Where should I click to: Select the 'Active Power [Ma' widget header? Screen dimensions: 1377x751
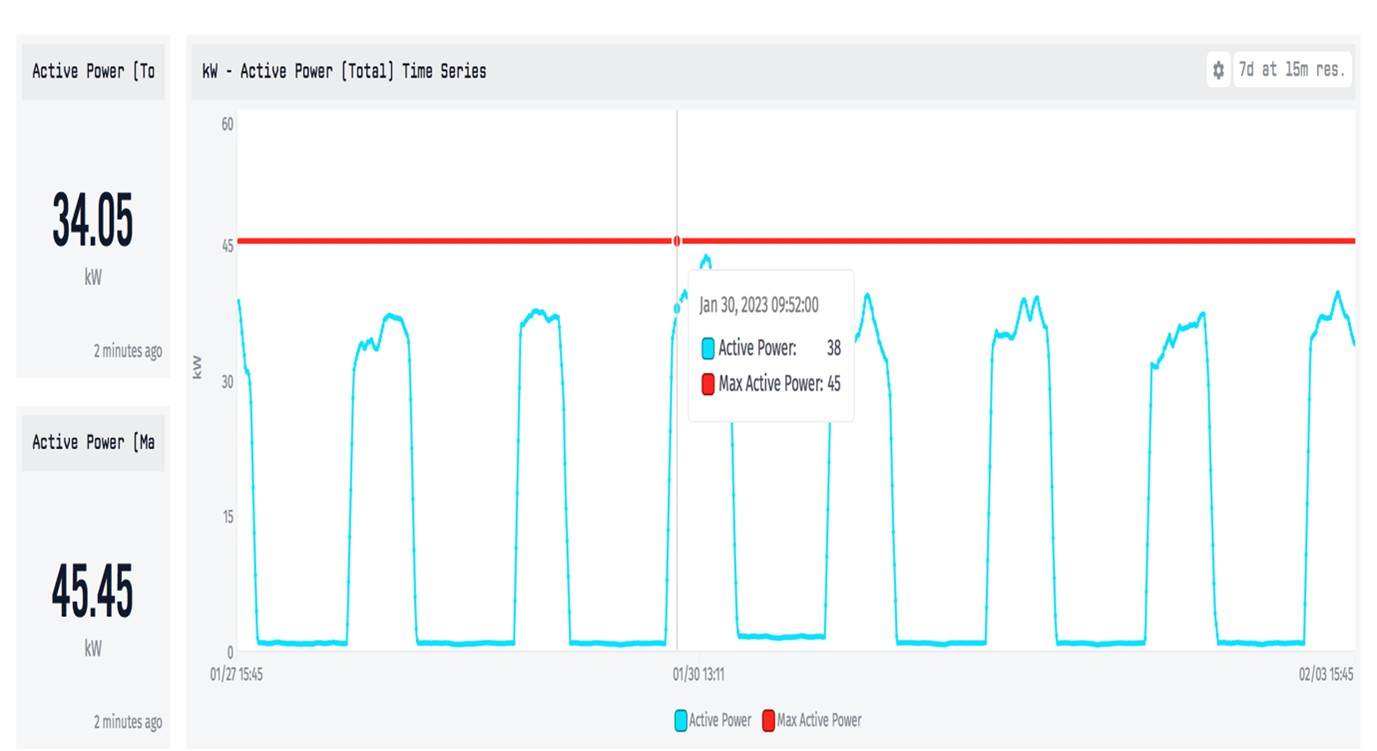pyautogui.click(x=93, y=442)
